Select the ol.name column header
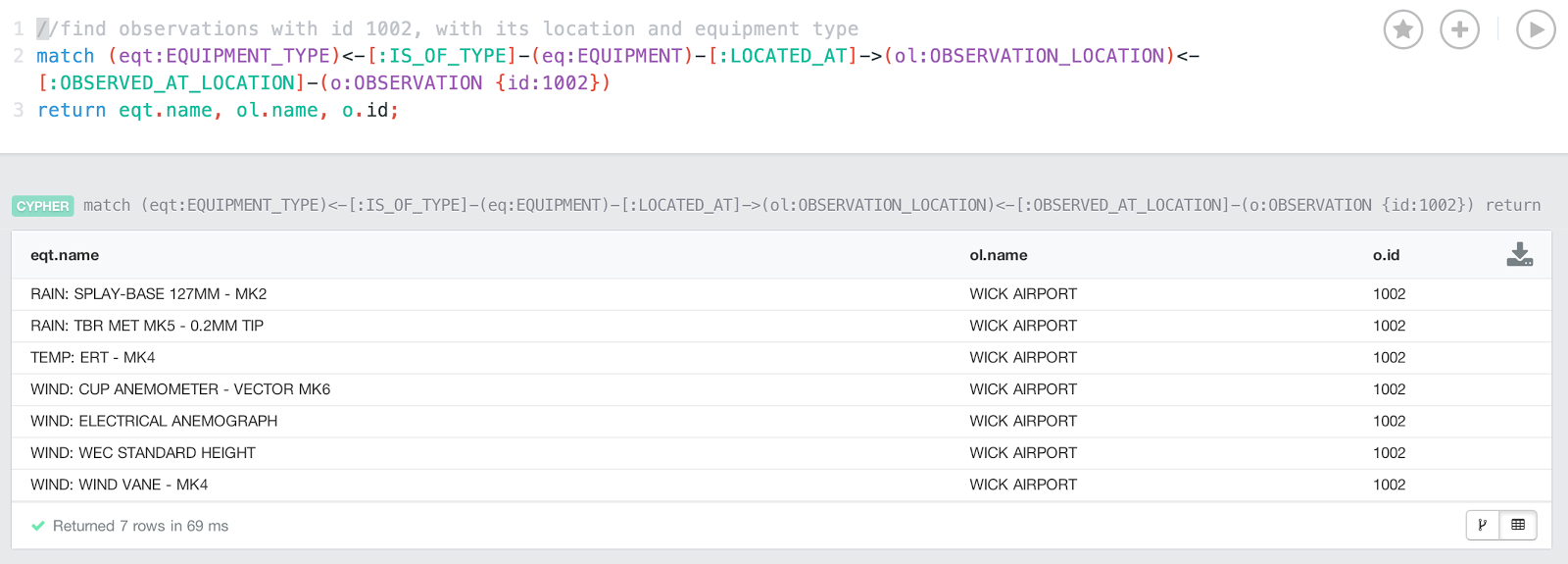The image size is (1568, 564). point(999,255)
